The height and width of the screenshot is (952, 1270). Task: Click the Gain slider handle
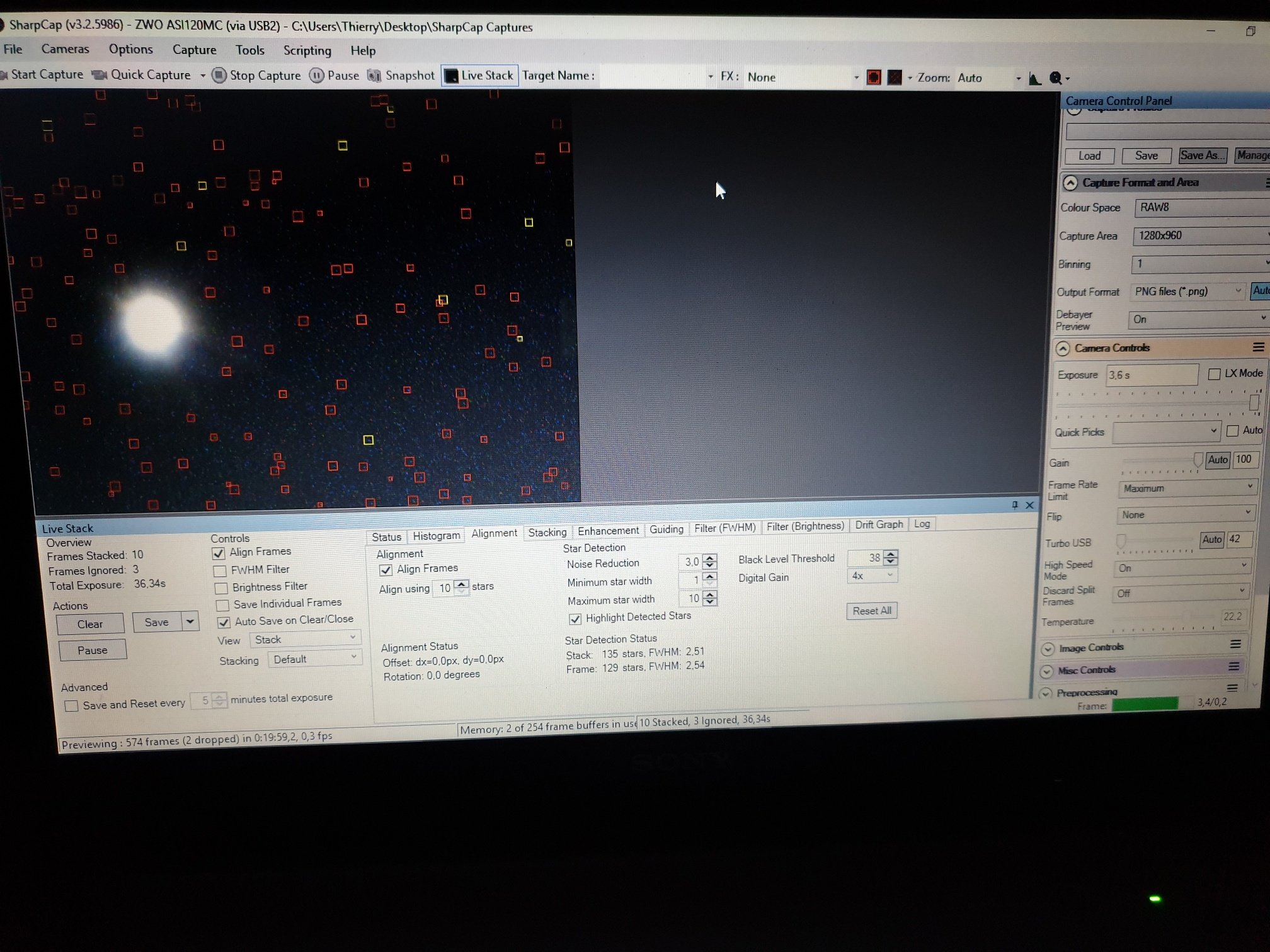coord(1198,460)
